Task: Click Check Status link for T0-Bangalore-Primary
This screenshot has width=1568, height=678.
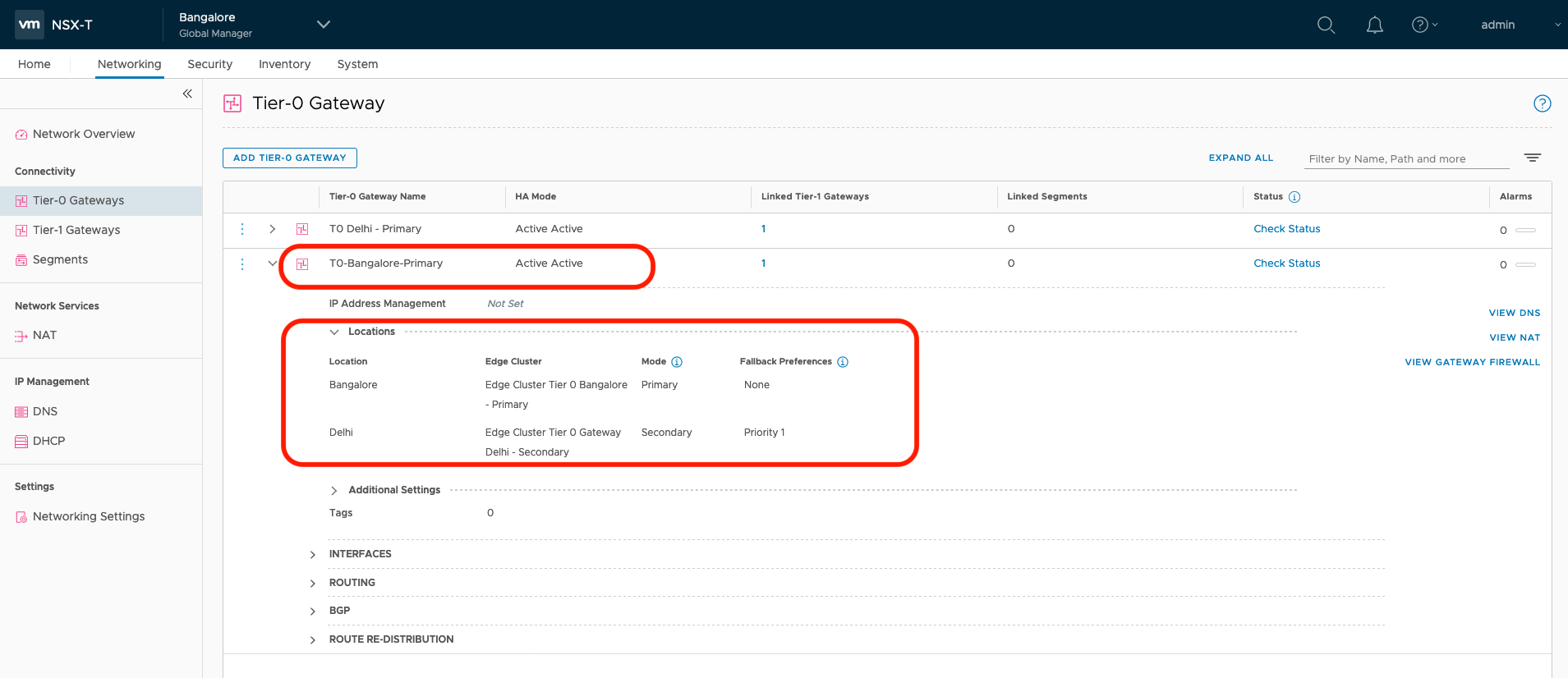Action: [x=1286, y=263]
